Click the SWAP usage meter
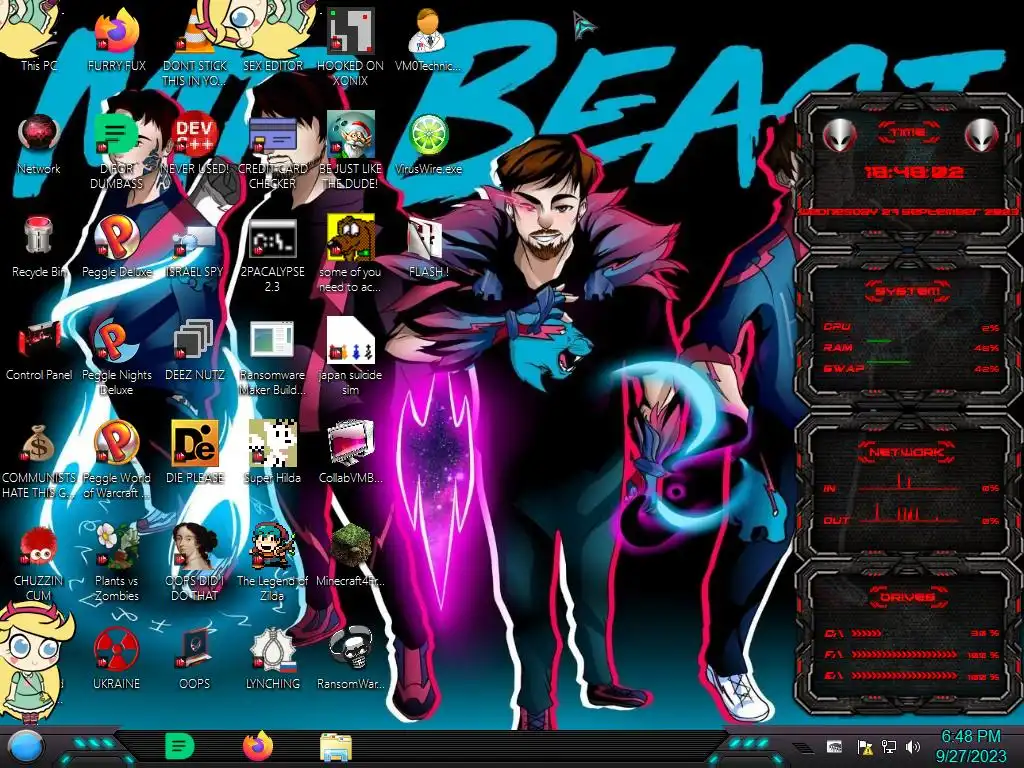The height and width of the screenshot is (768, 1024). [x=911, y=368]
